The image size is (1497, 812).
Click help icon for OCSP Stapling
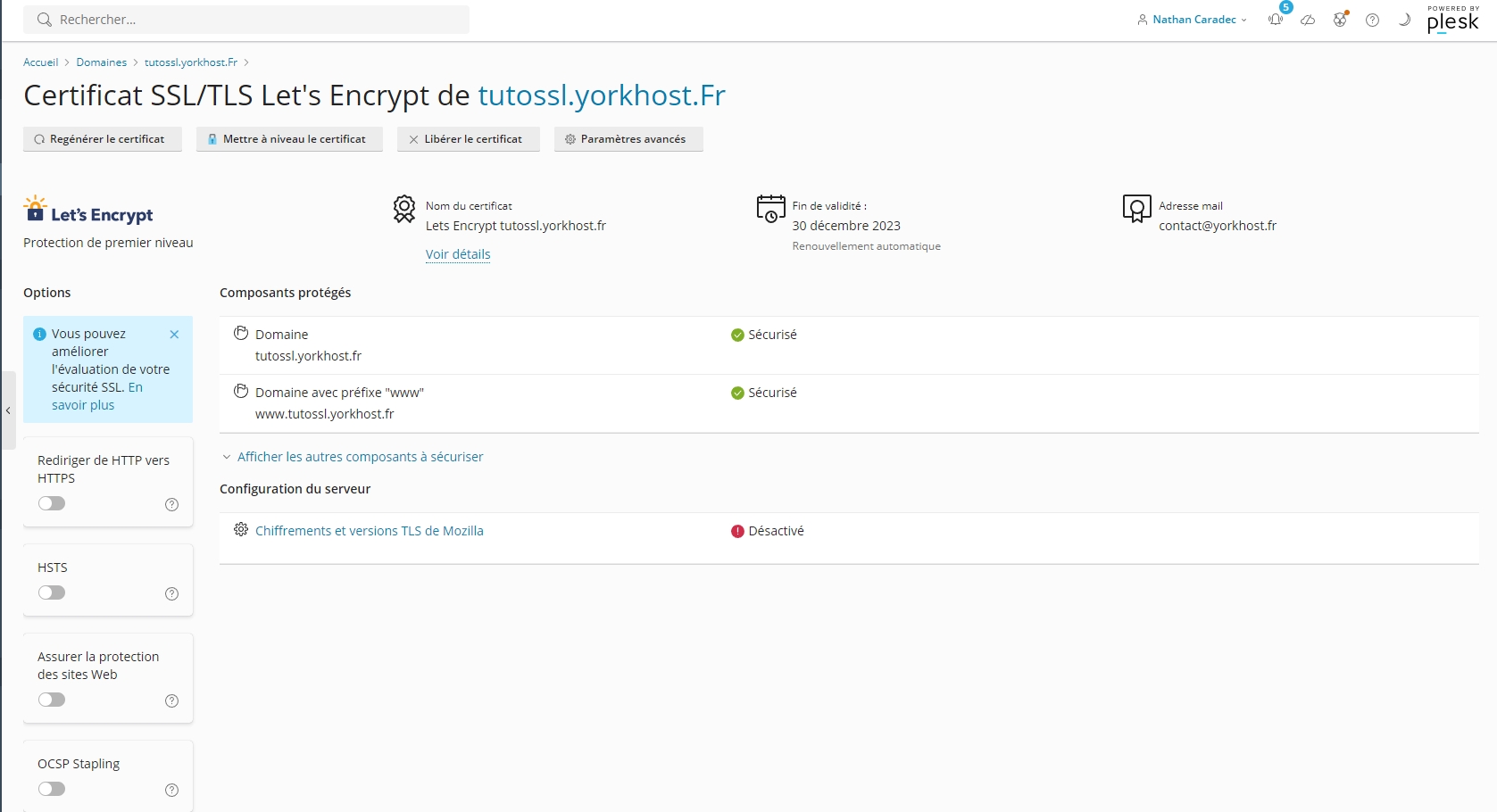(x=172, y=791)
